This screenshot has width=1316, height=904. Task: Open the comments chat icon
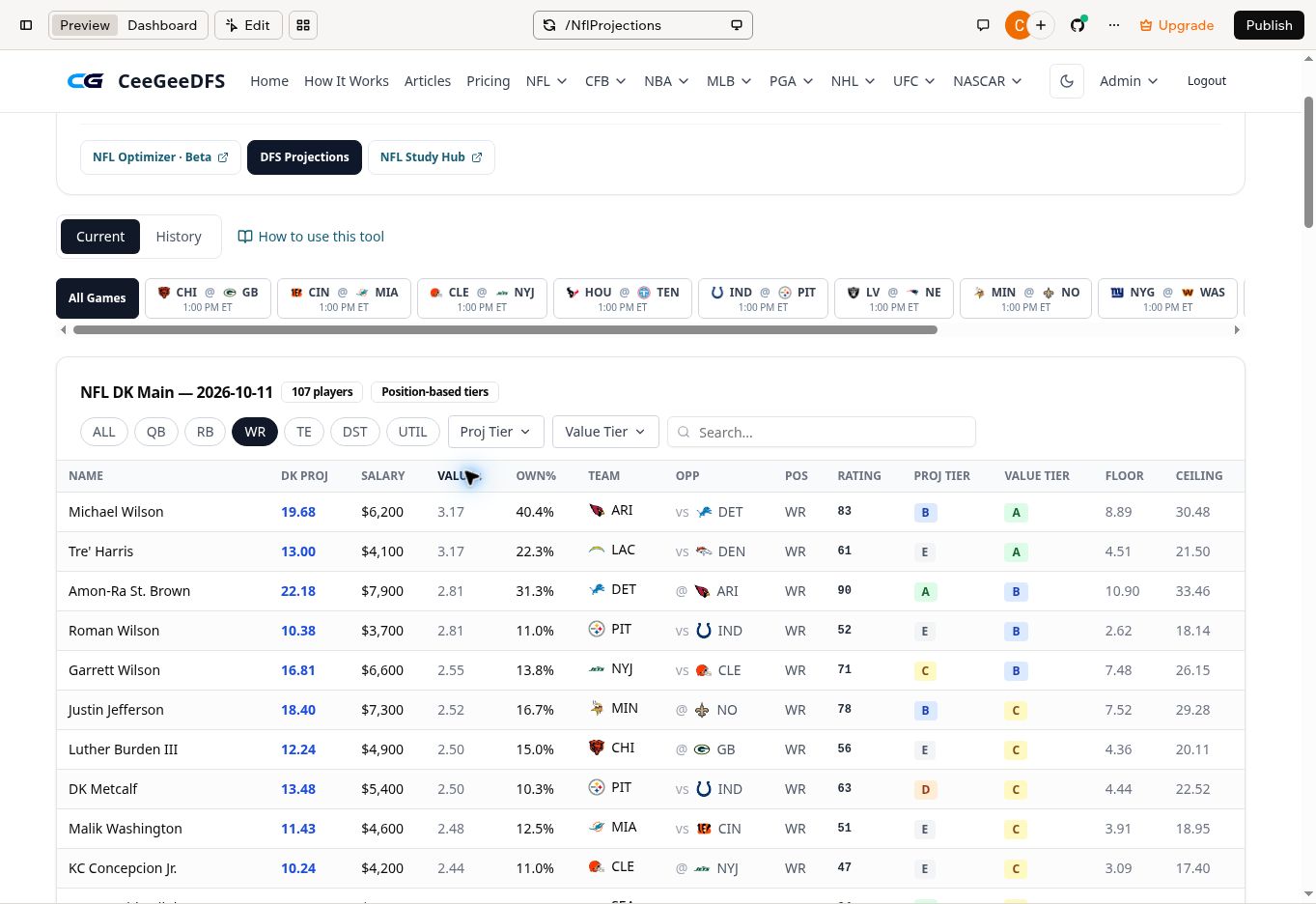tap(983, 25)
